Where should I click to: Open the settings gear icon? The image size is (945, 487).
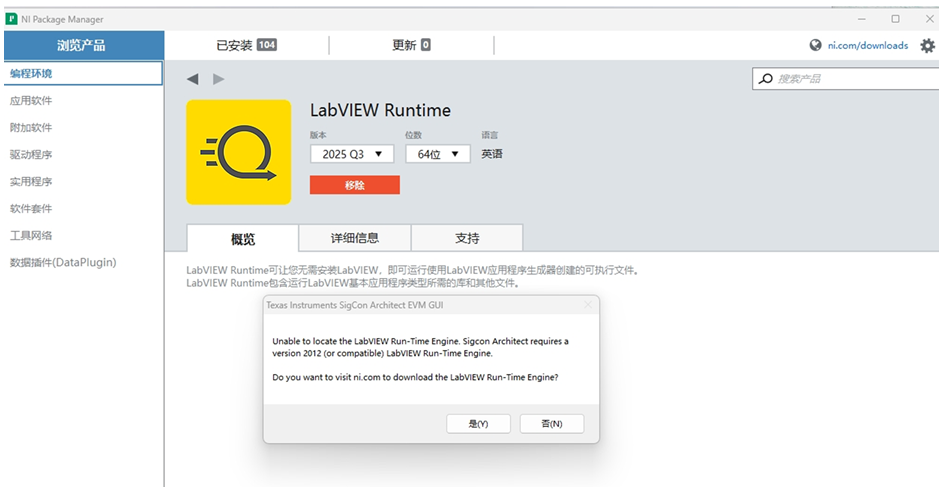click(x=927, y=45)
